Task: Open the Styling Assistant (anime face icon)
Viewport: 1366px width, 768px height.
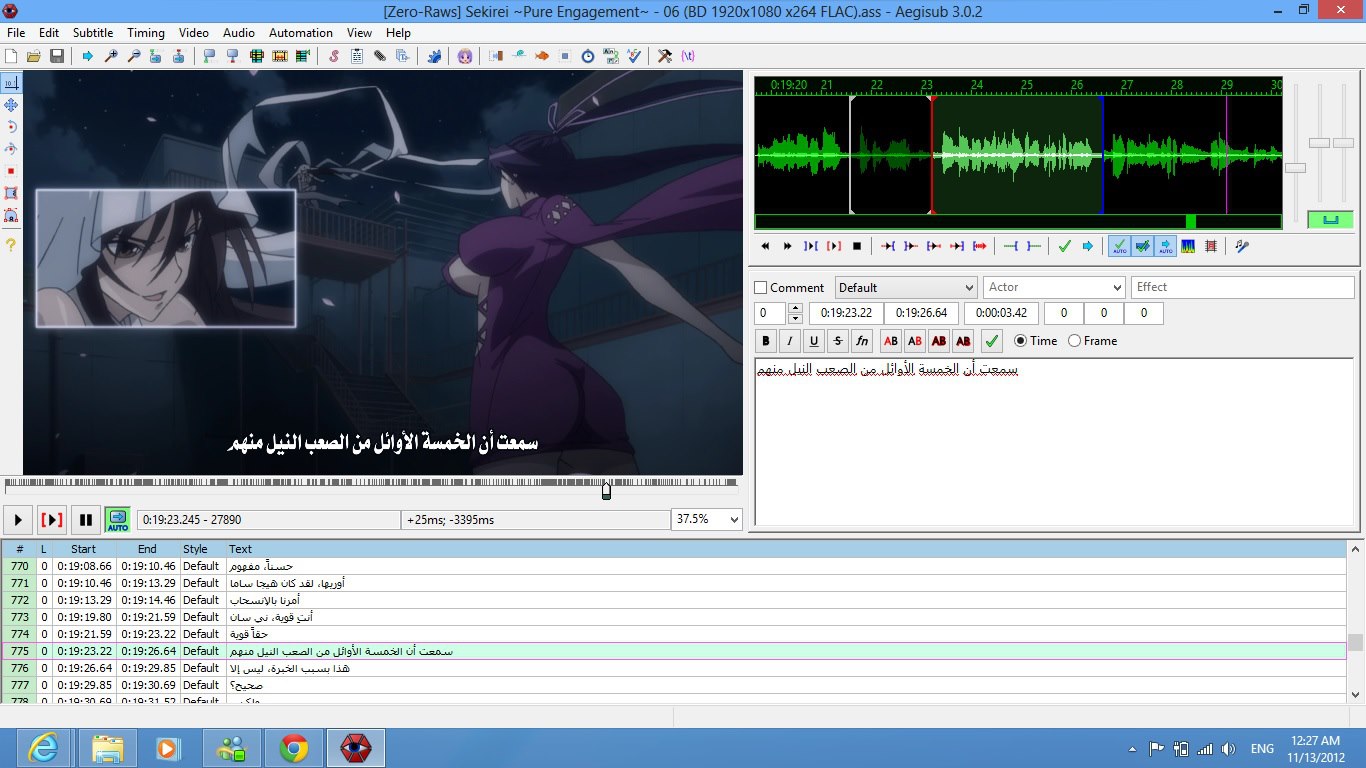Action: [x=465, y=56]
